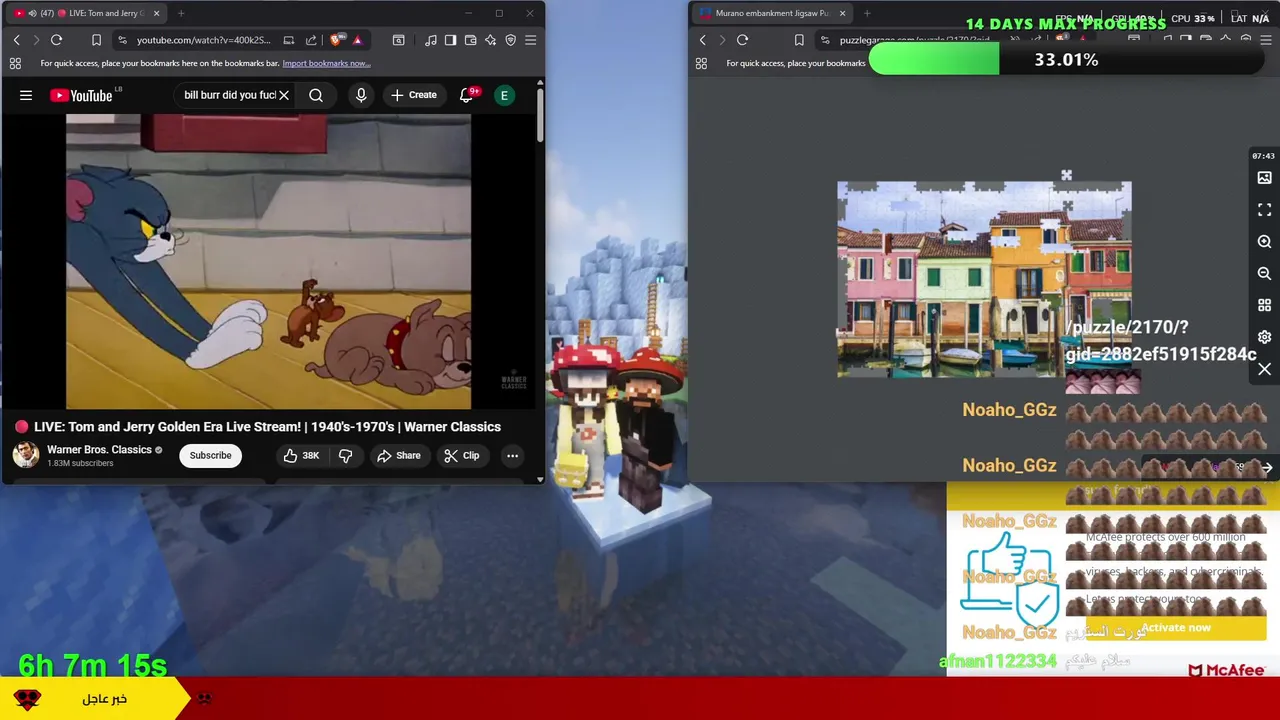
Task: Subscribe to Warner Bros. Classics
Action: tap(210, 455)
